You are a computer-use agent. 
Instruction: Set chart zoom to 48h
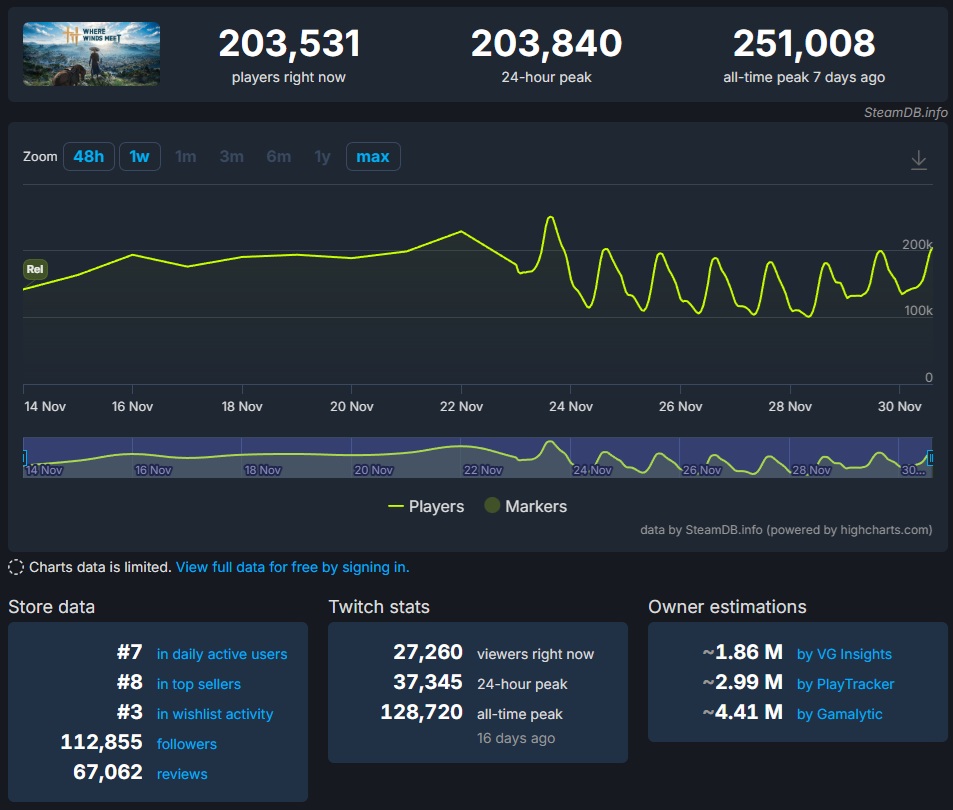pos(88,157)
